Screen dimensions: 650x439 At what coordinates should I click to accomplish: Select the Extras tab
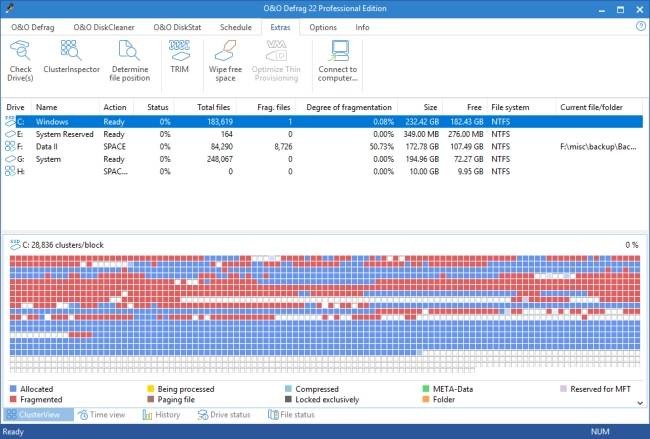280,27
